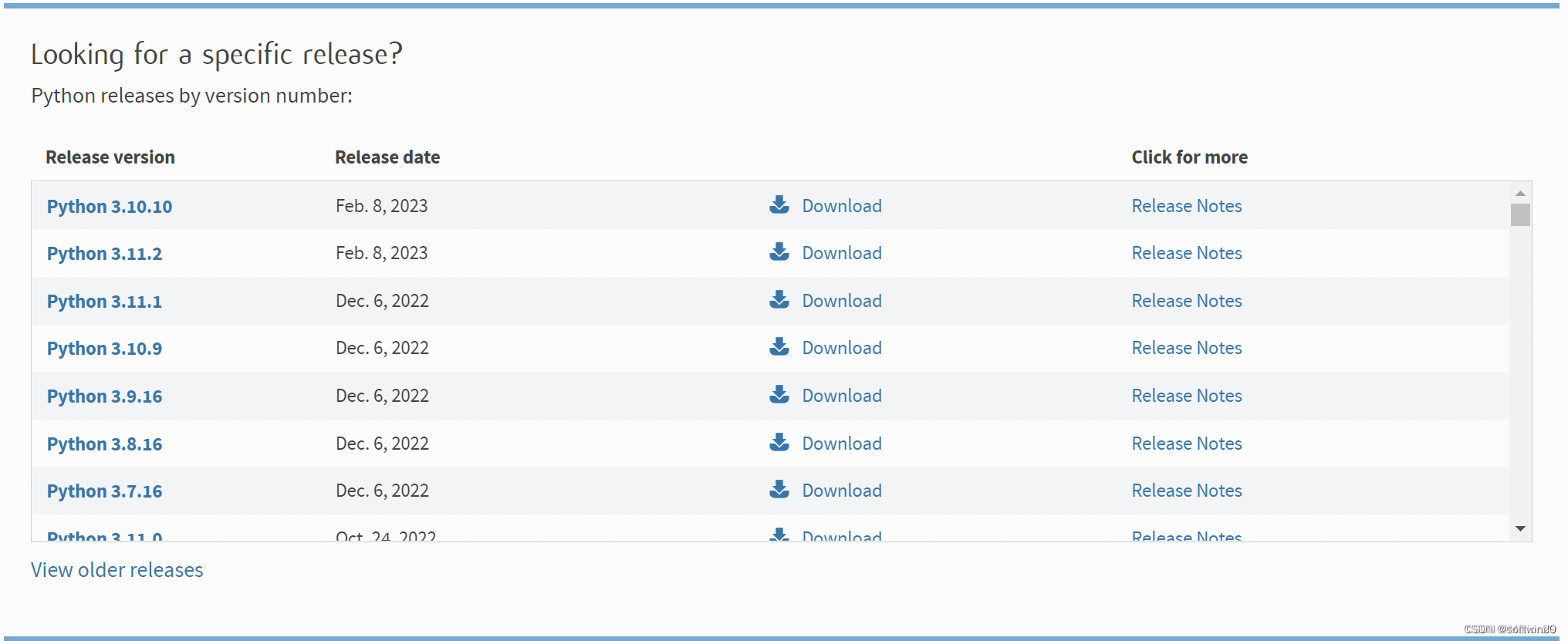Click the Python 3.8.16 date Dec. 6, 2022
The width and height of the screenshot is (1568, 641).
click(383, 444)
